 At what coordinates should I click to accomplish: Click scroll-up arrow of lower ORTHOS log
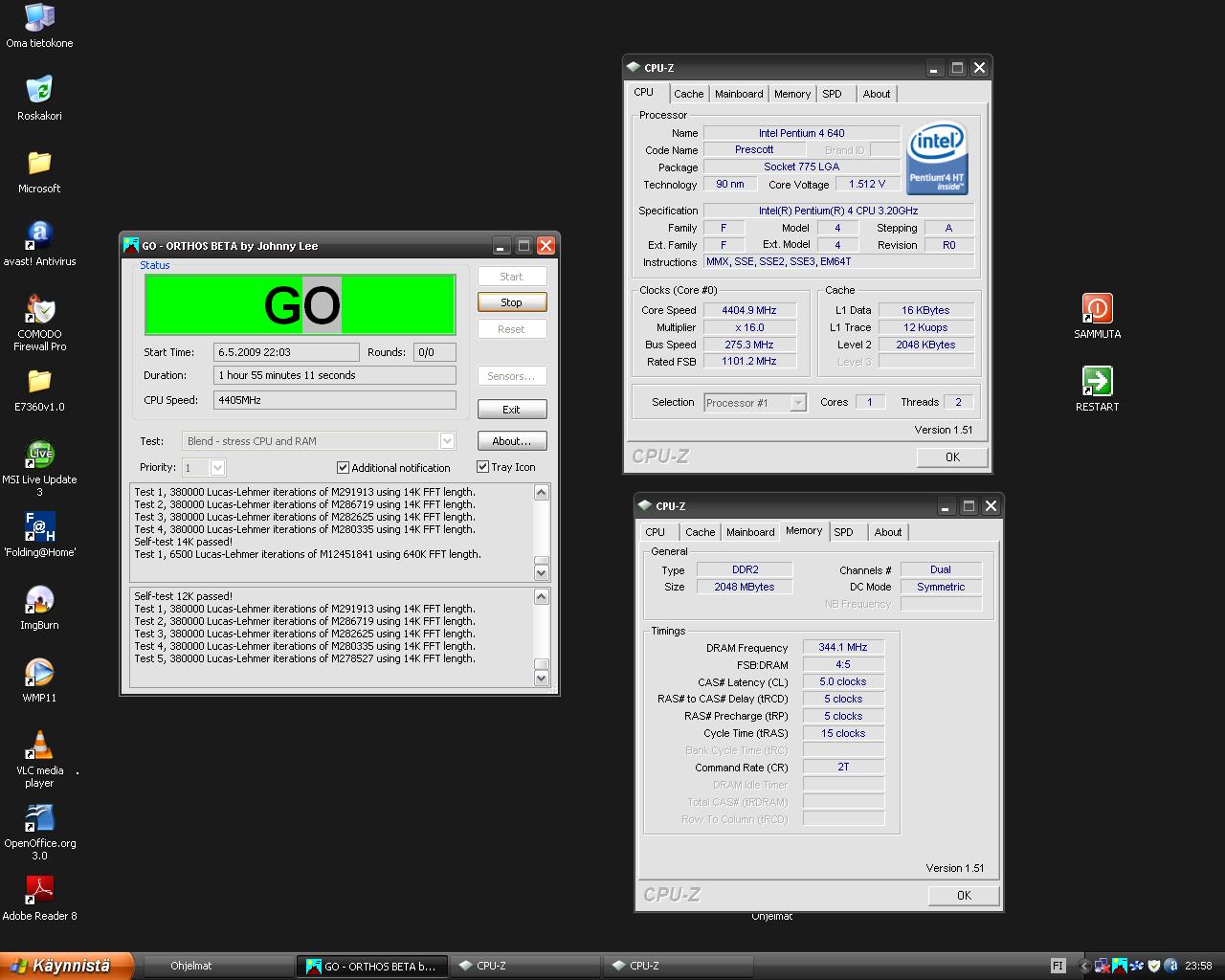click(x=542, y=597)
